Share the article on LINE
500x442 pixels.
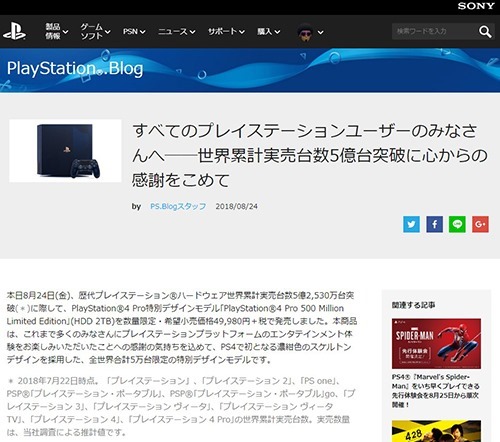457,224
